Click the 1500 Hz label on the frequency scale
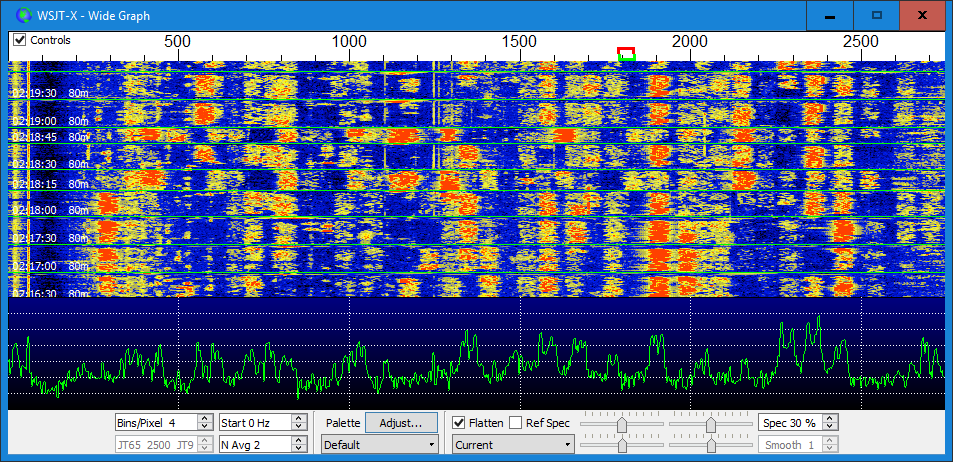This screenshot has height=462, width=953. (520, 42)
